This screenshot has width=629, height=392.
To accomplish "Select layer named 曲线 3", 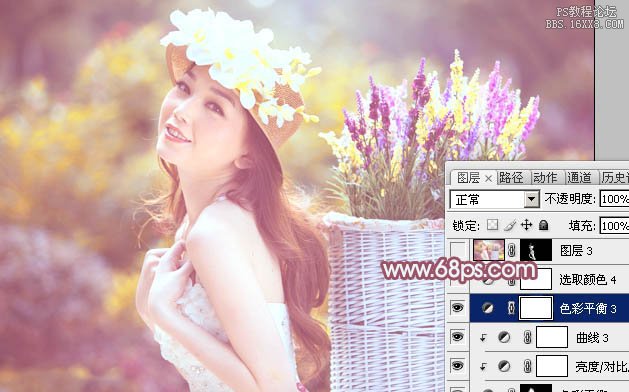I will [x=592, y=338].
